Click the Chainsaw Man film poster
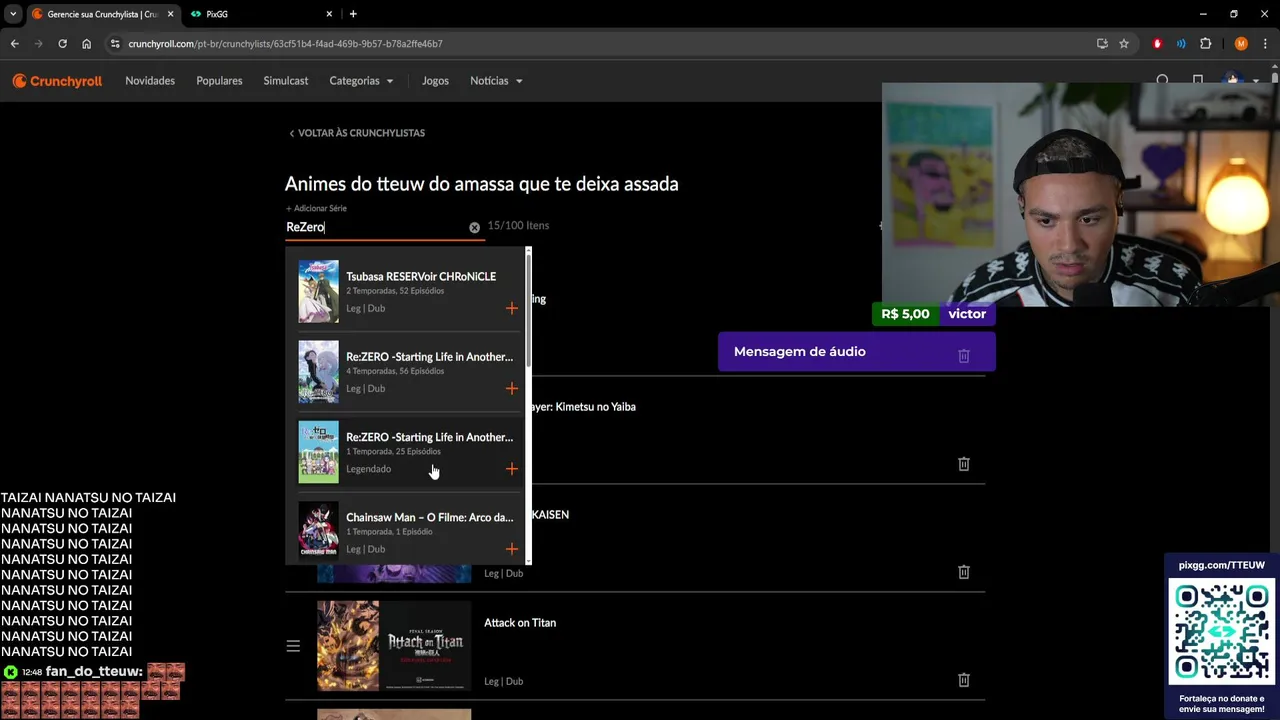Screen dimensions: 1280x720 318,530
